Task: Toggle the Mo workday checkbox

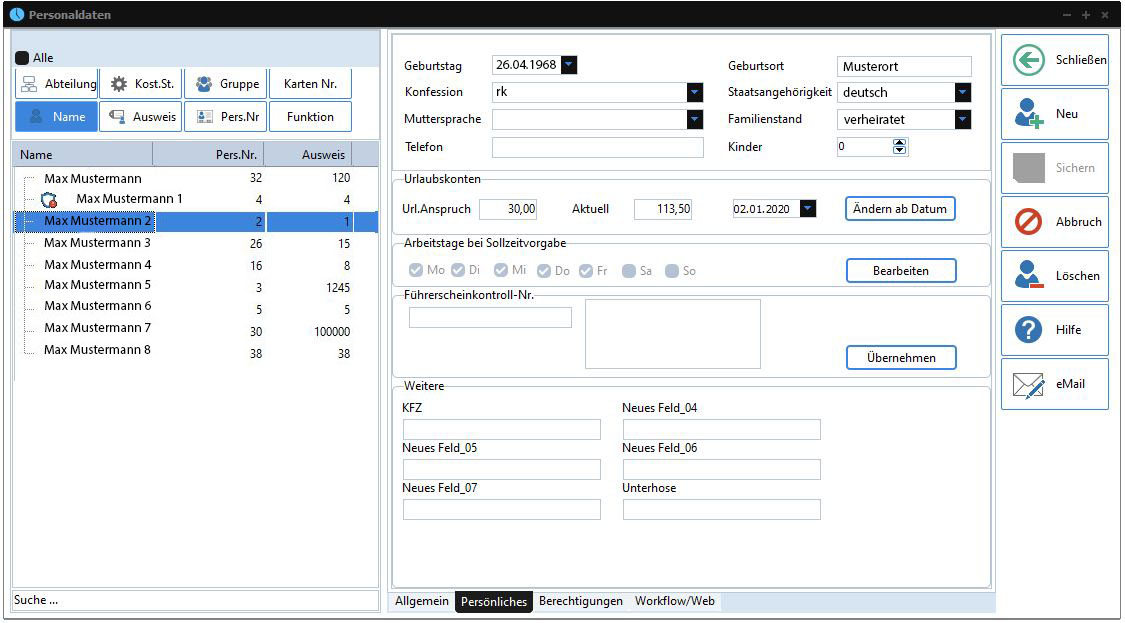Action: pyautogui.click(x=416, y=271)
